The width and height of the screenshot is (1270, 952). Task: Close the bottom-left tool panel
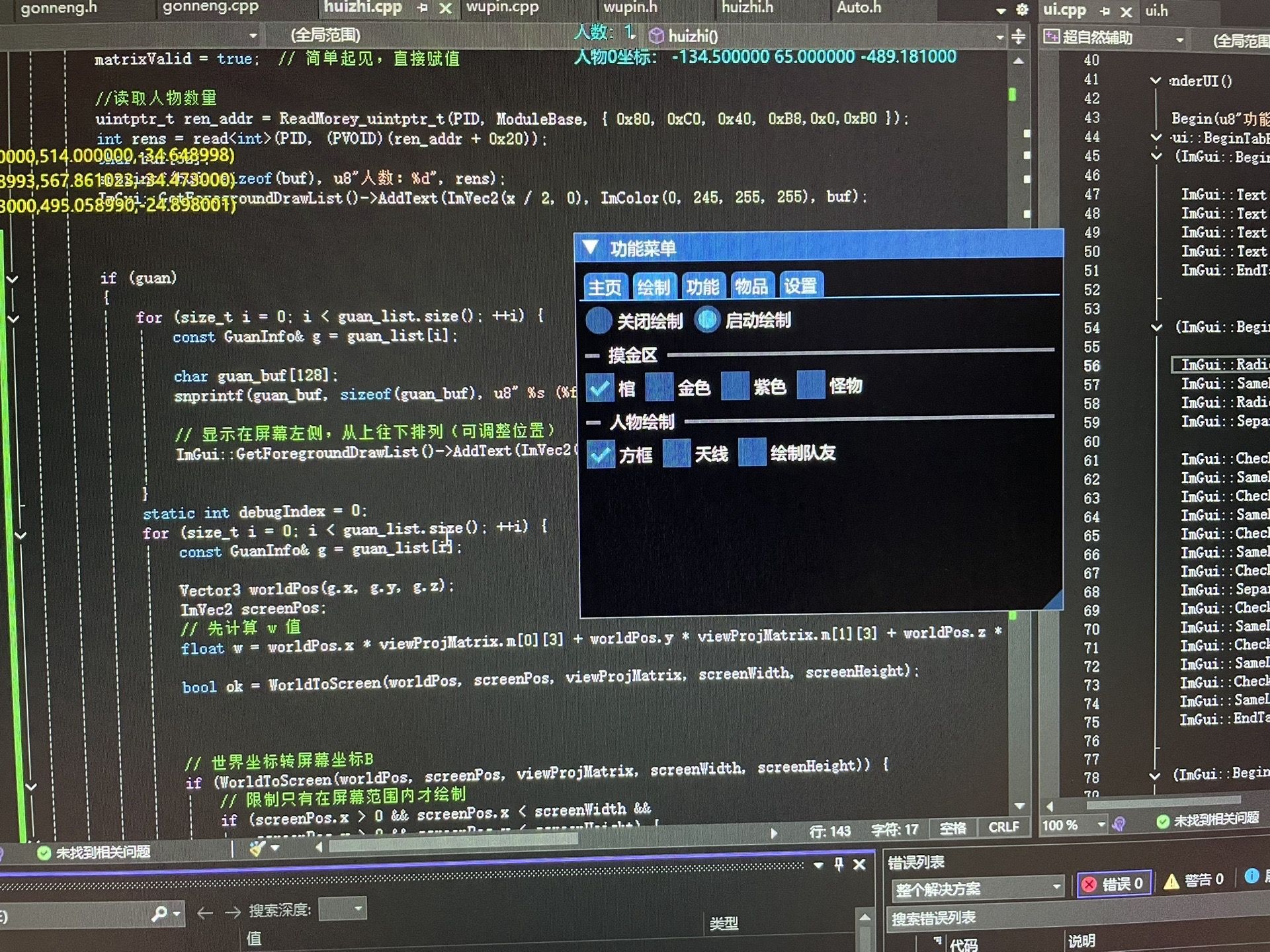tap(859, 864)
